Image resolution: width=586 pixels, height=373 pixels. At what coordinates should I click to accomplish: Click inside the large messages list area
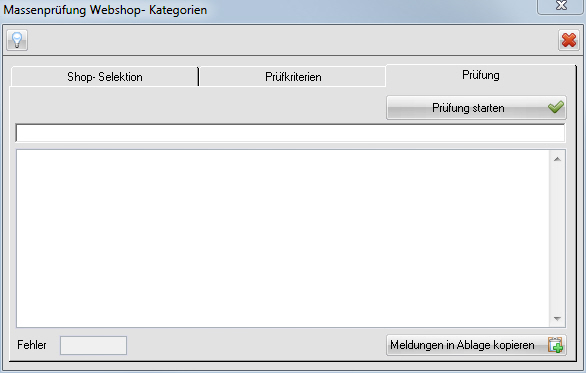click(x=283, y=238)
